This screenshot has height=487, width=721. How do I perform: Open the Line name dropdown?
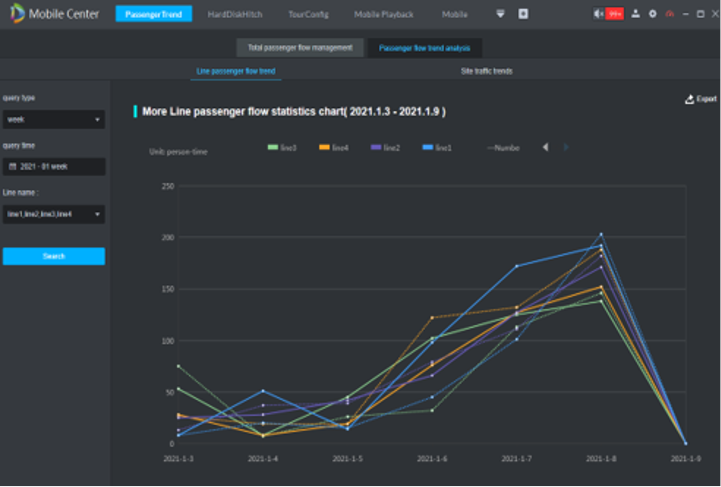(x=54, y=214)
